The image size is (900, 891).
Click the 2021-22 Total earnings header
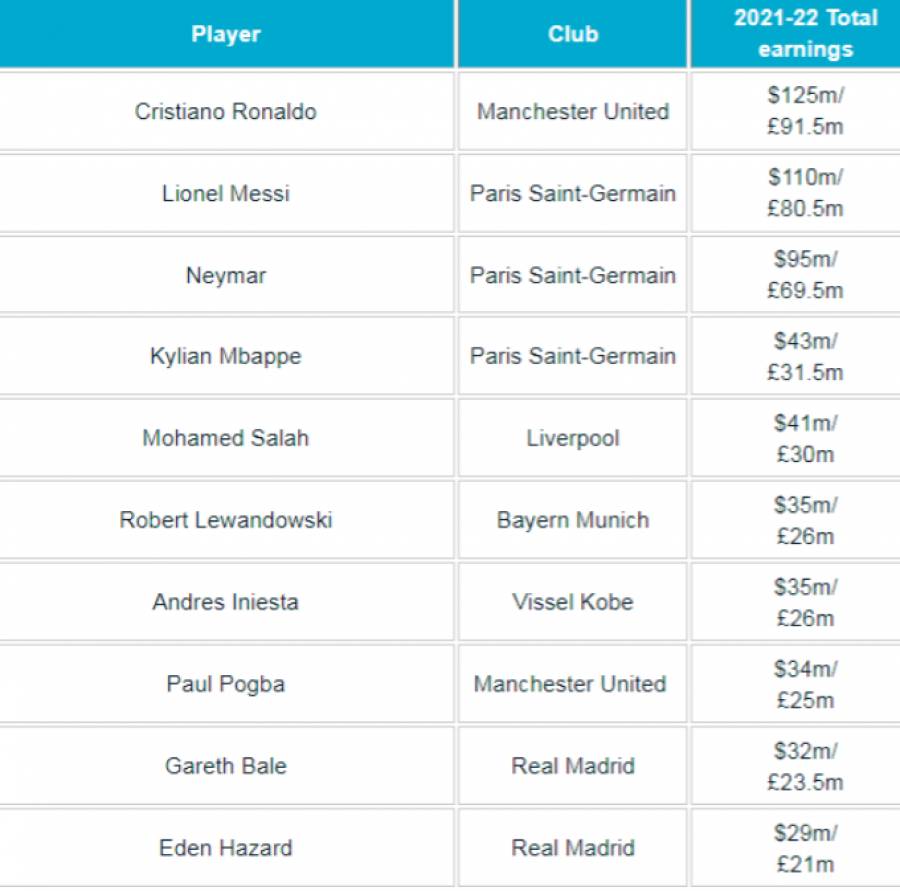(x=795, y=34)
